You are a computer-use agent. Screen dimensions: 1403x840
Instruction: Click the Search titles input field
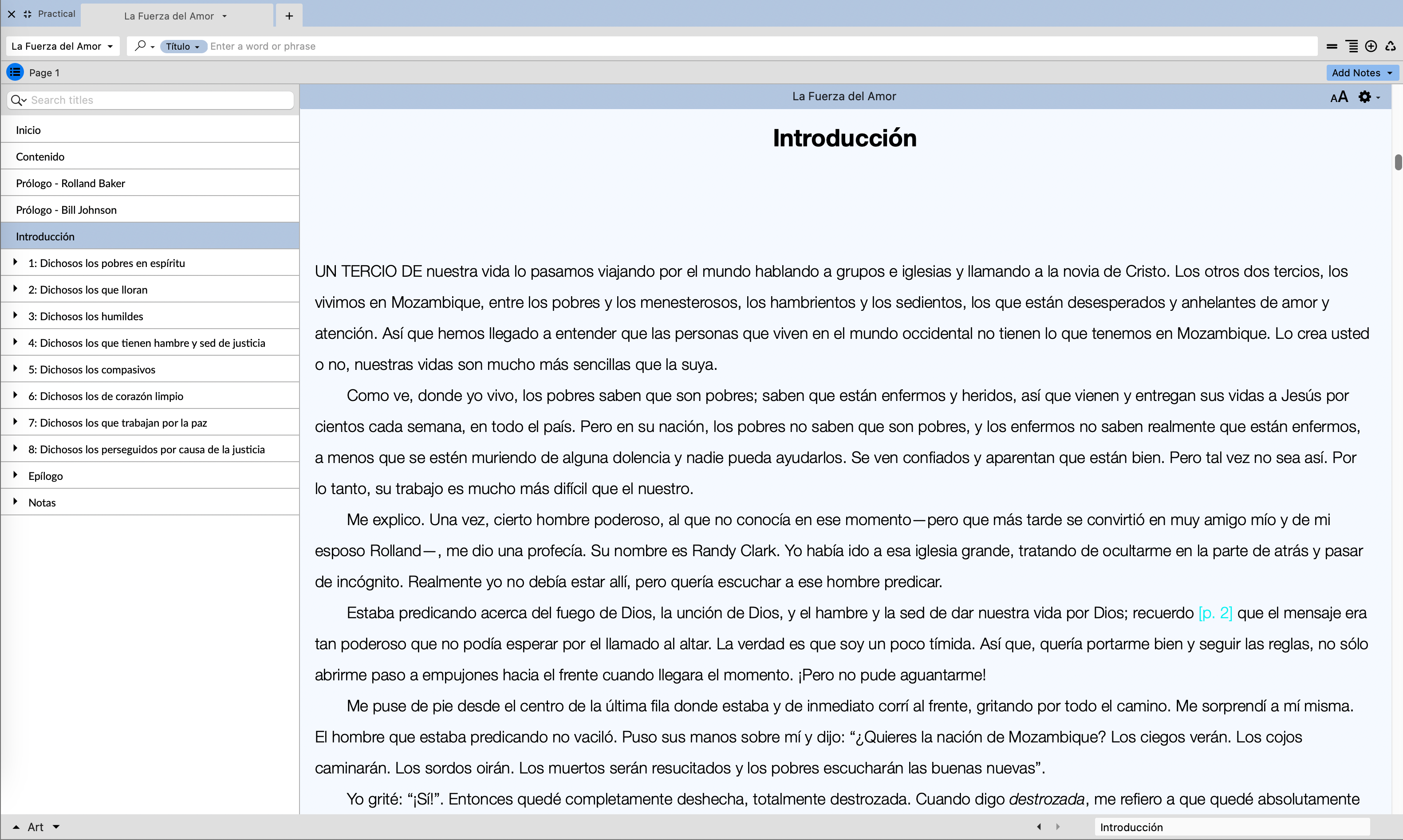158,100
